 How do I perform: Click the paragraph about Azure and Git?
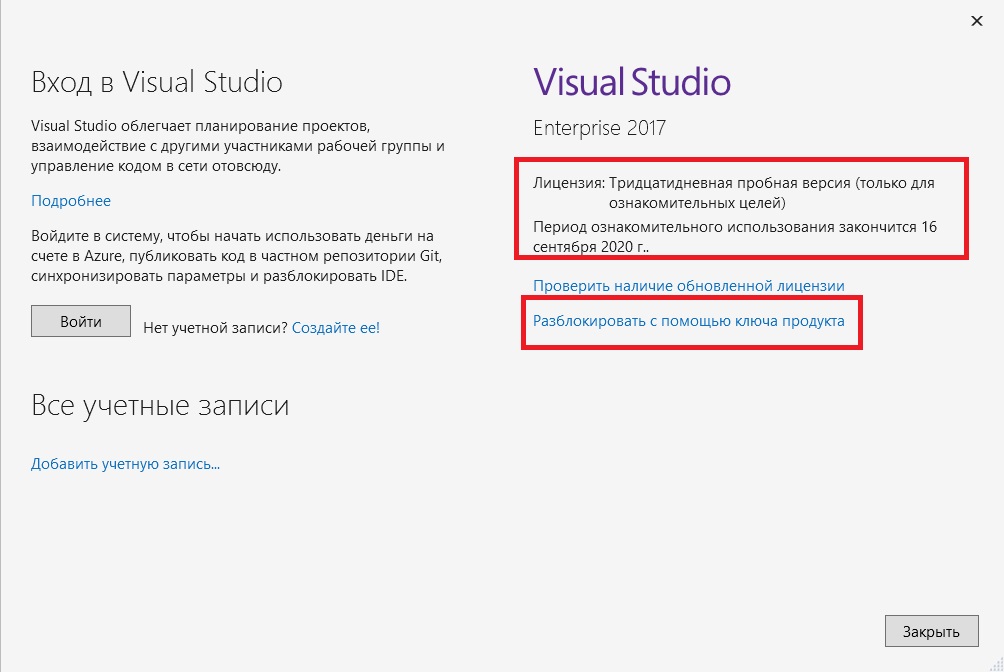tap(237, 256)
